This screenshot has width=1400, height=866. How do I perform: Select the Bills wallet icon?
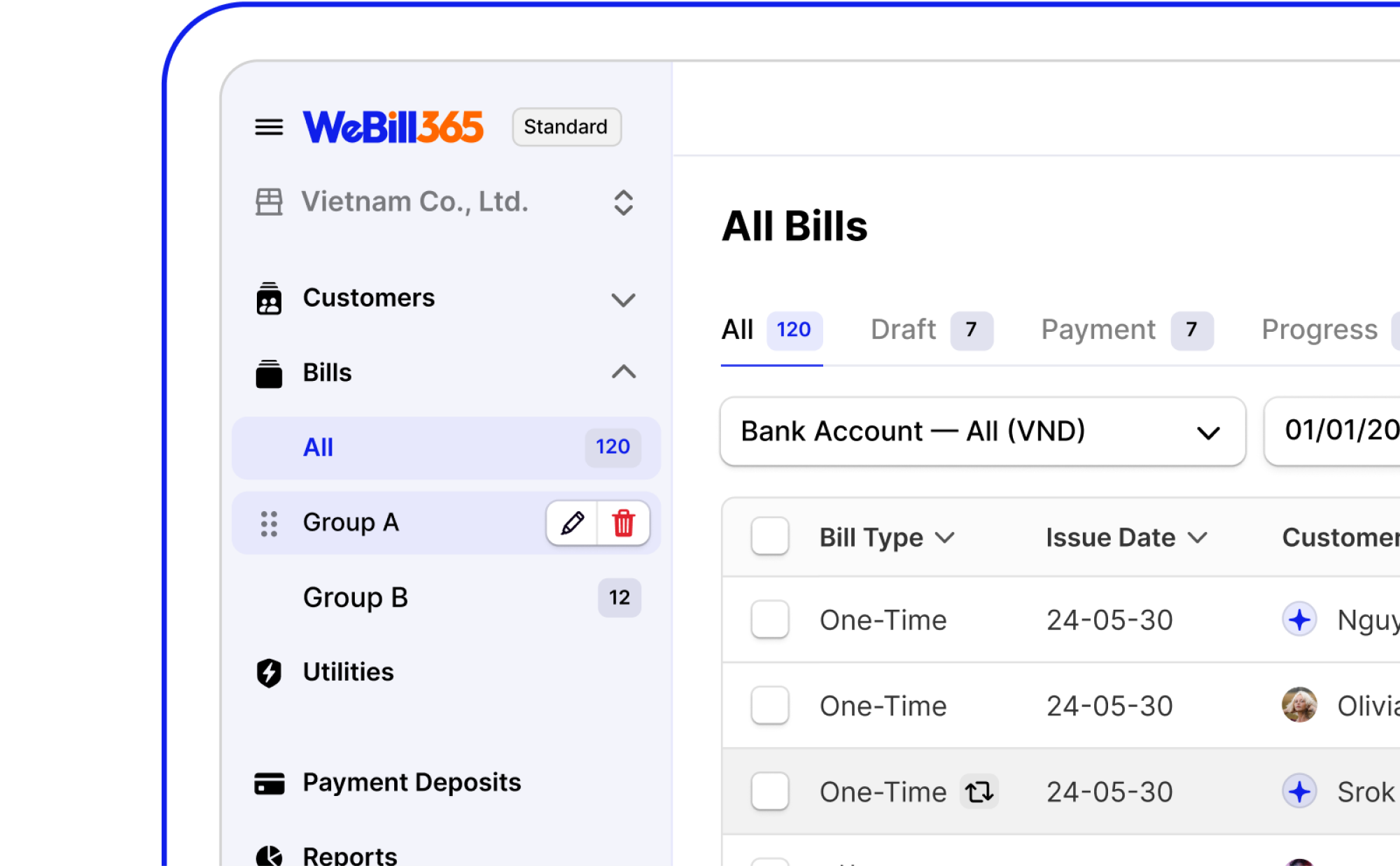coord(269,372)
